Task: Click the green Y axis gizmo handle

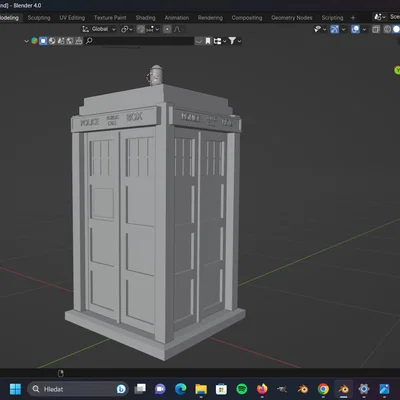Action: (397, 70)
